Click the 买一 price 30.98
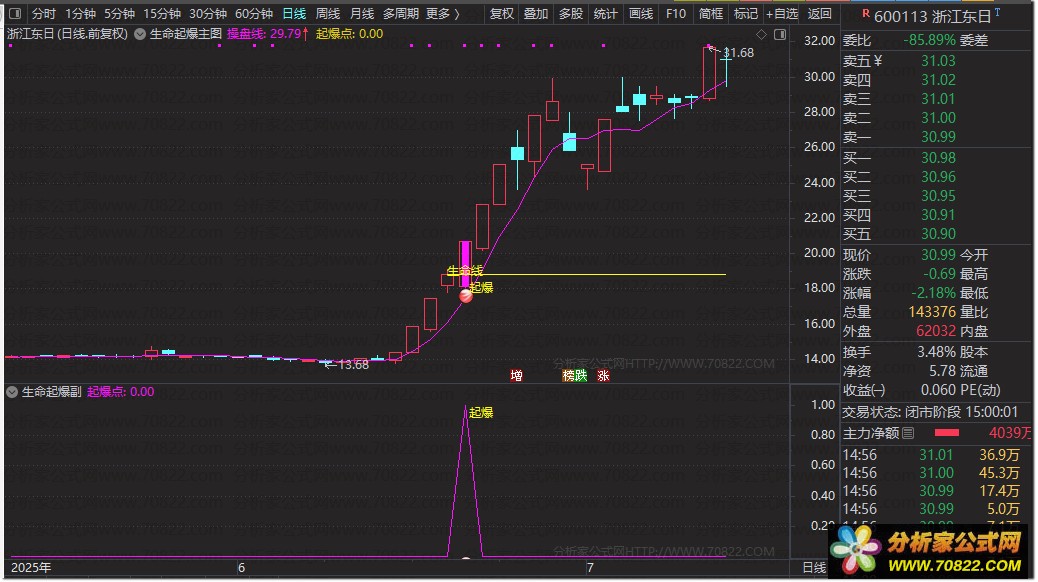This screenshot has width=1038, height=582. coord(938,158)
